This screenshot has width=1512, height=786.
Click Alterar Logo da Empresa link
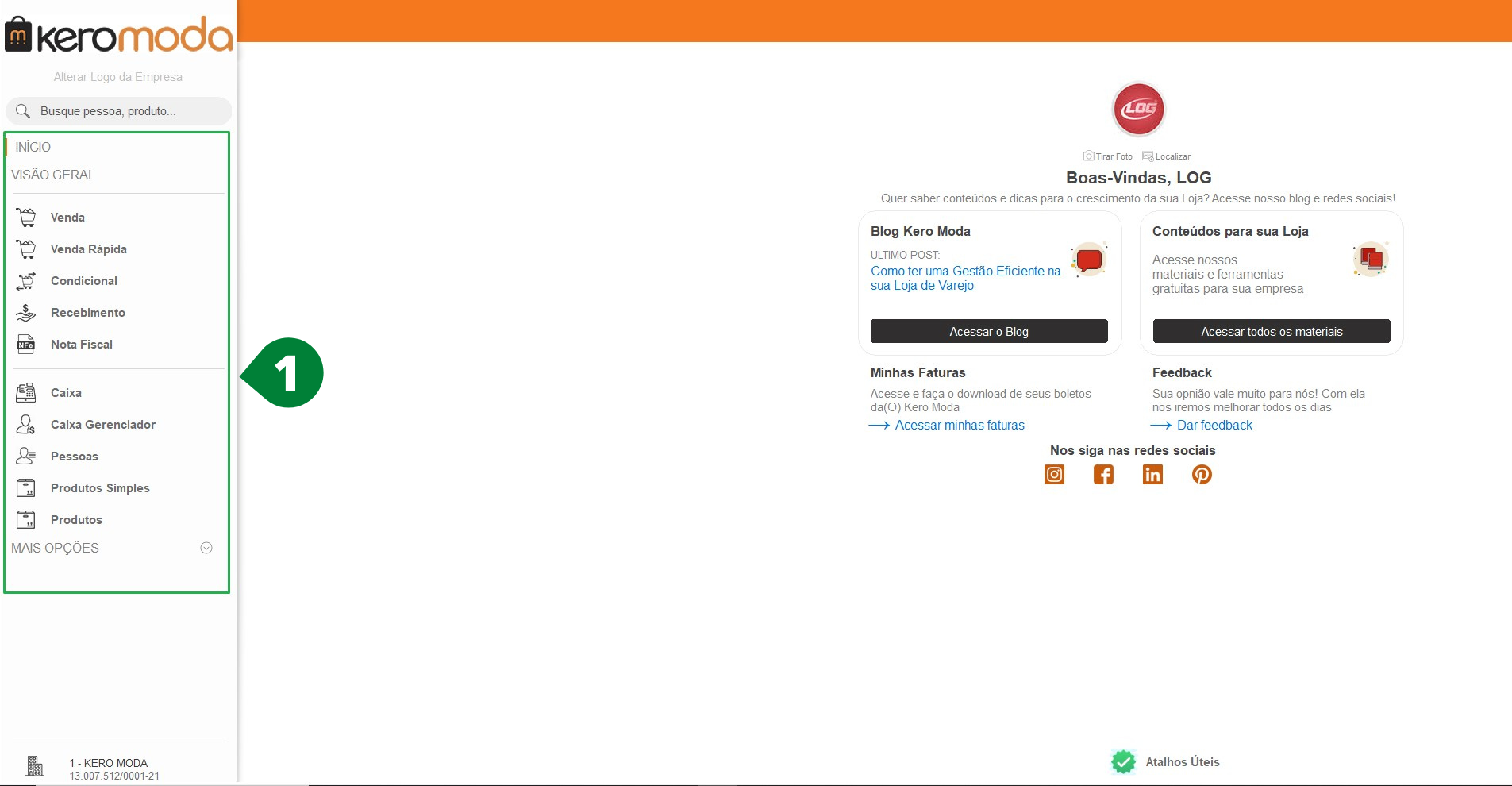click(x=118, y=77)
